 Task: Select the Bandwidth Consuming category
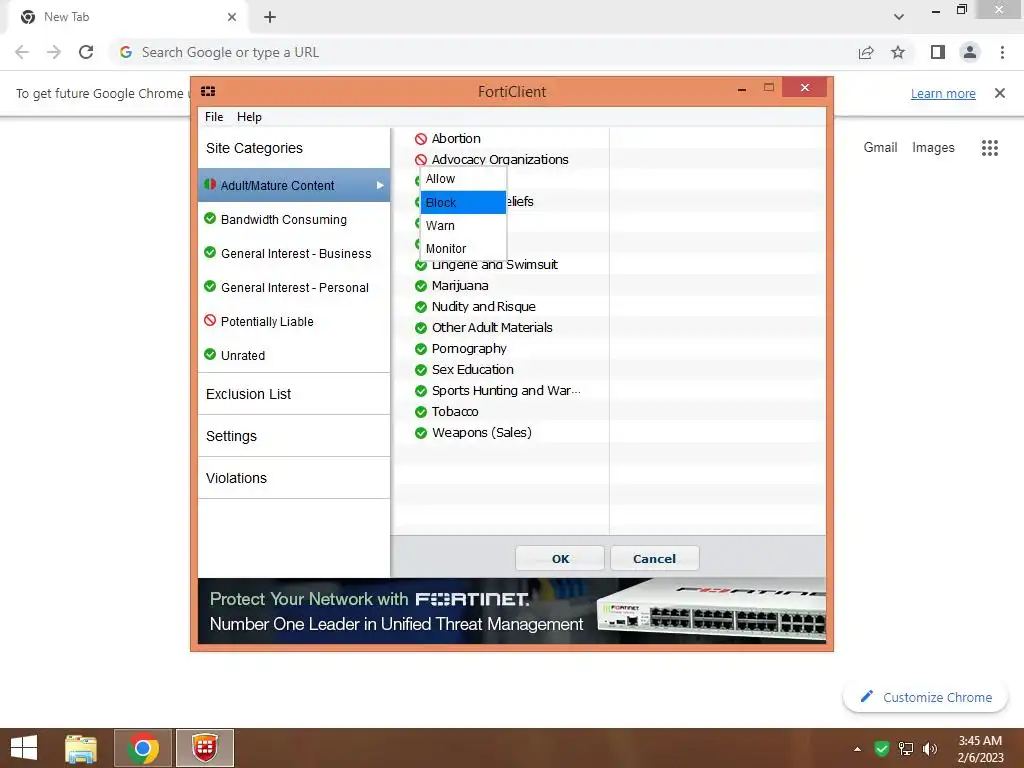[294, 219]
